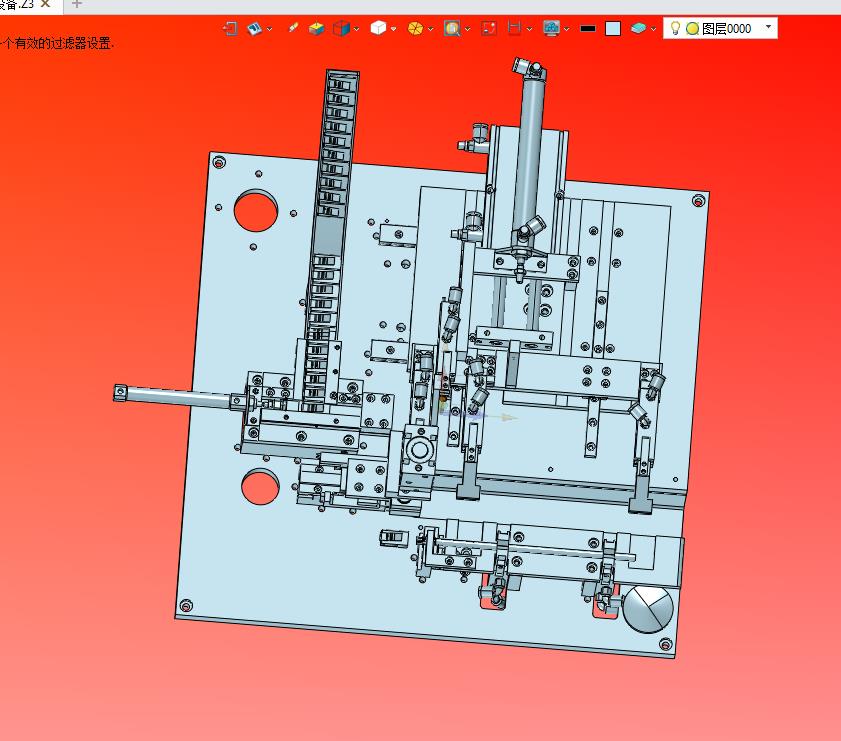
Task: Click the black line color swatch
Action: tap(588, 28)
